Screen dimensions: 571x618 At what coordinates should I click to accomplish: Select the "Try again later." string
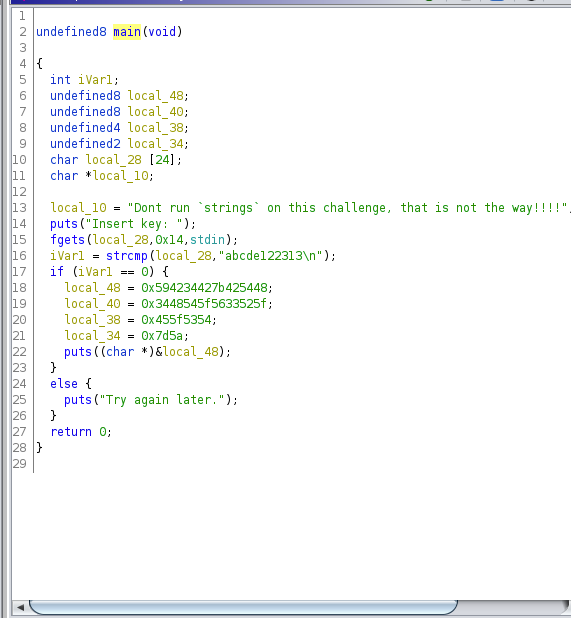(x=162, y=400)
